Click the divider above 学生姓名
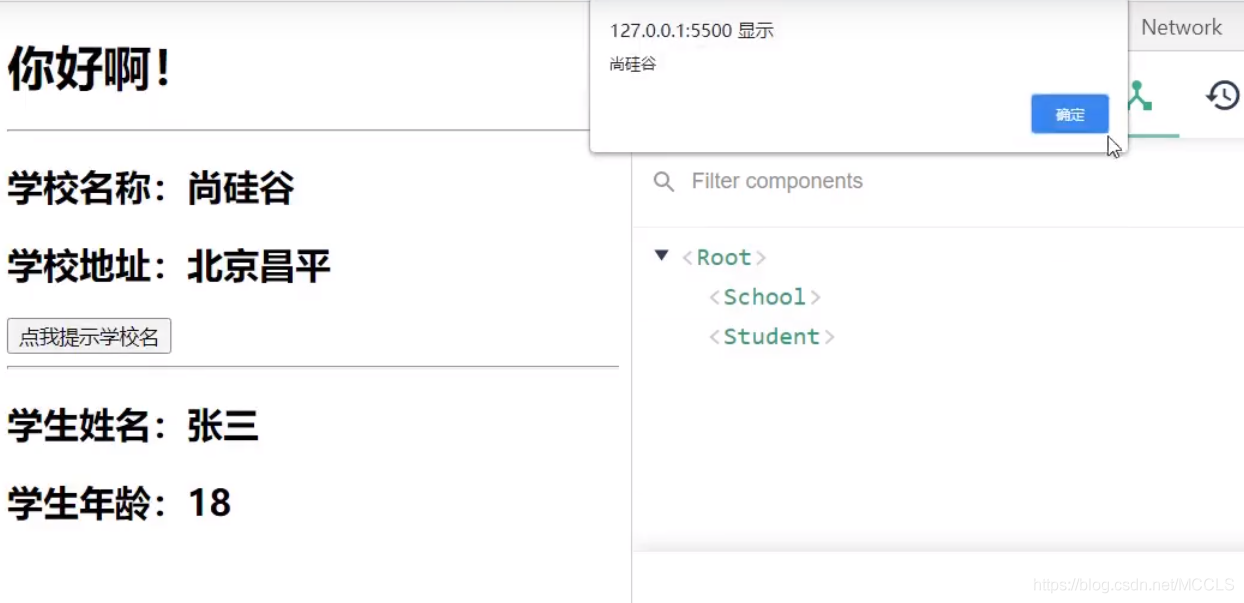 pyautogui.click(x=312, y=367)
